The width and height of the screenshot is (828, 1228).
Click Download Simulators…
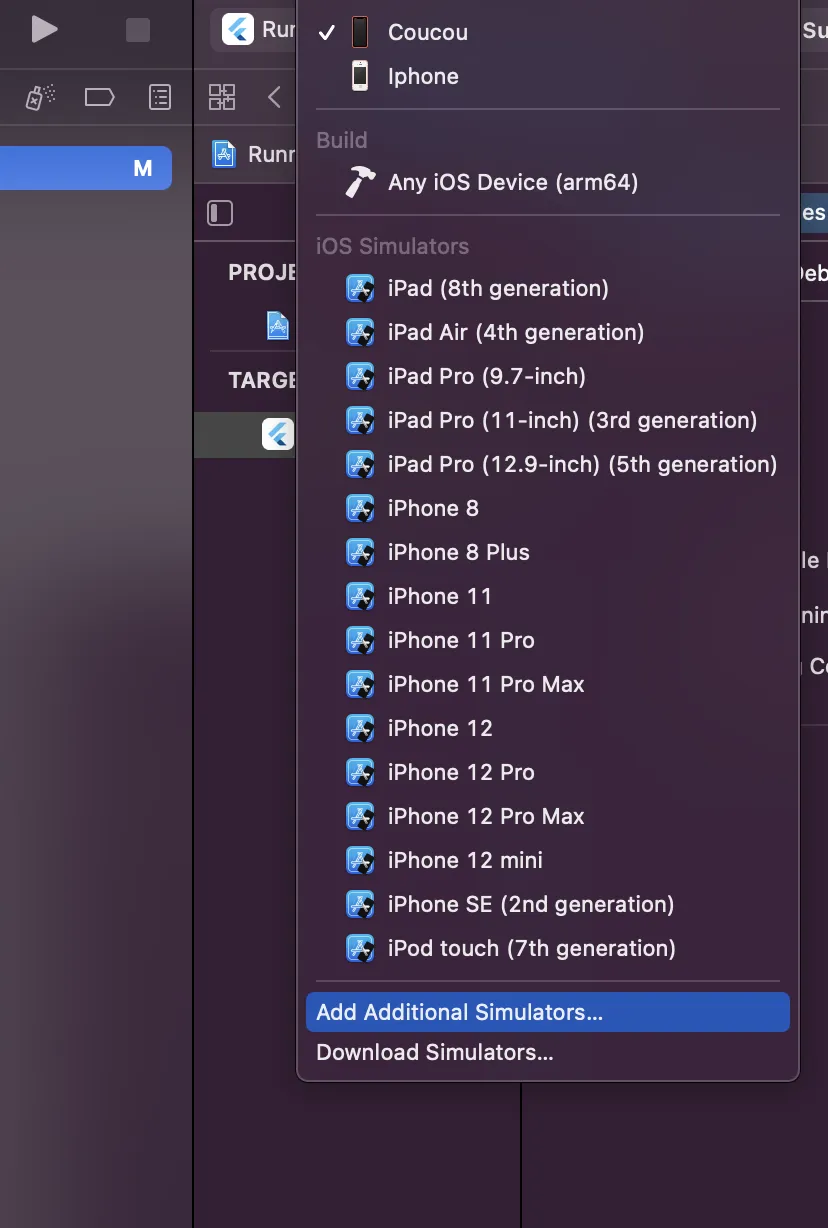tap(548, 1052)
